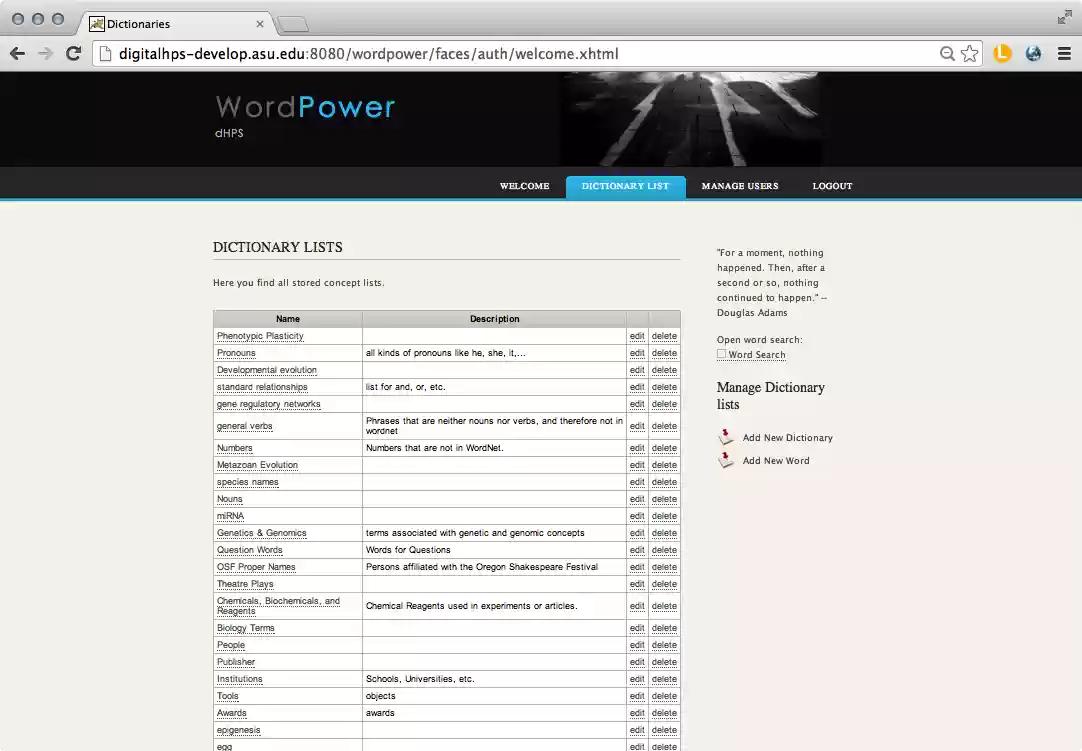
Task: Click the Add New Dictionary pushpin icon
Action: 725,436
